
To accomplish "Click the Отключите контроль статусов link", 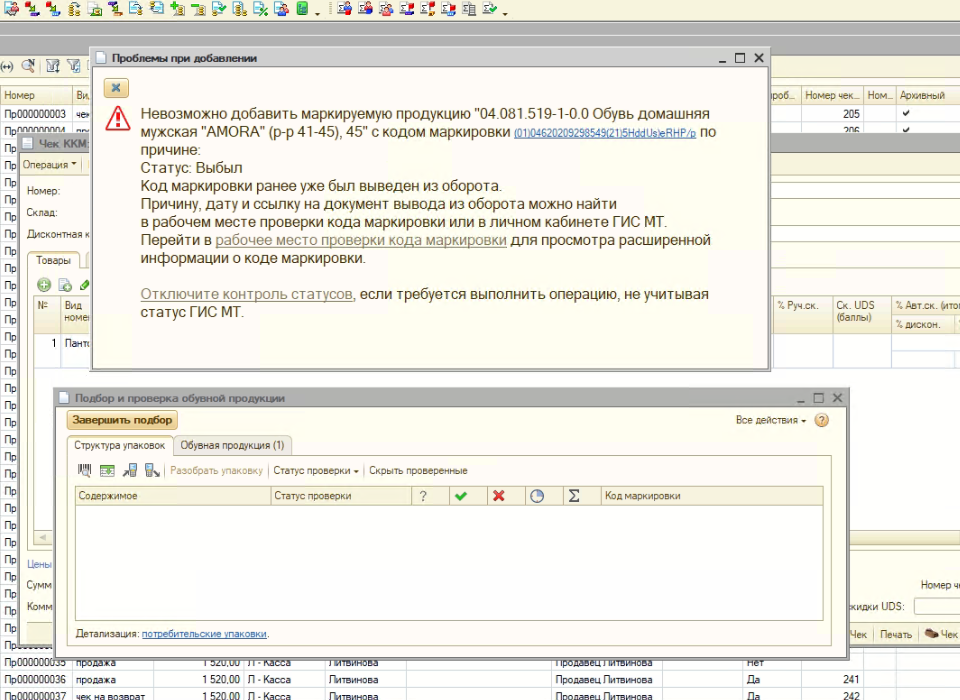I will [247, 294].
